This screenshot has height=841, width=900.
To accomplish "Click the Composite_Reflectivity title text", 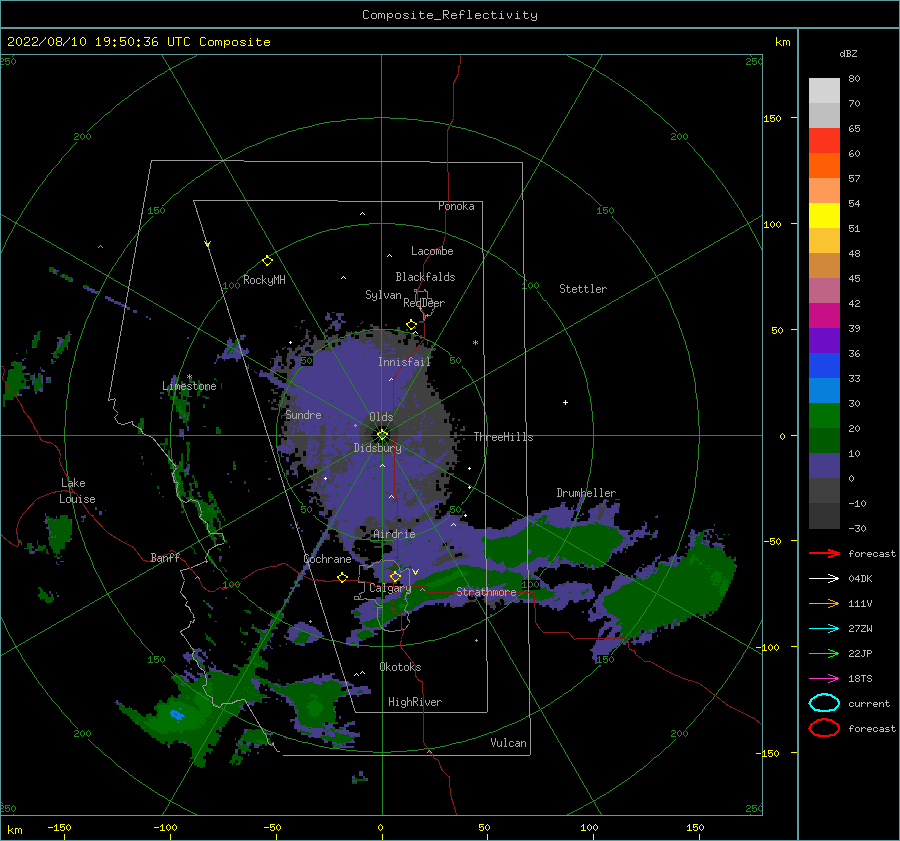I will click(450, 15).
